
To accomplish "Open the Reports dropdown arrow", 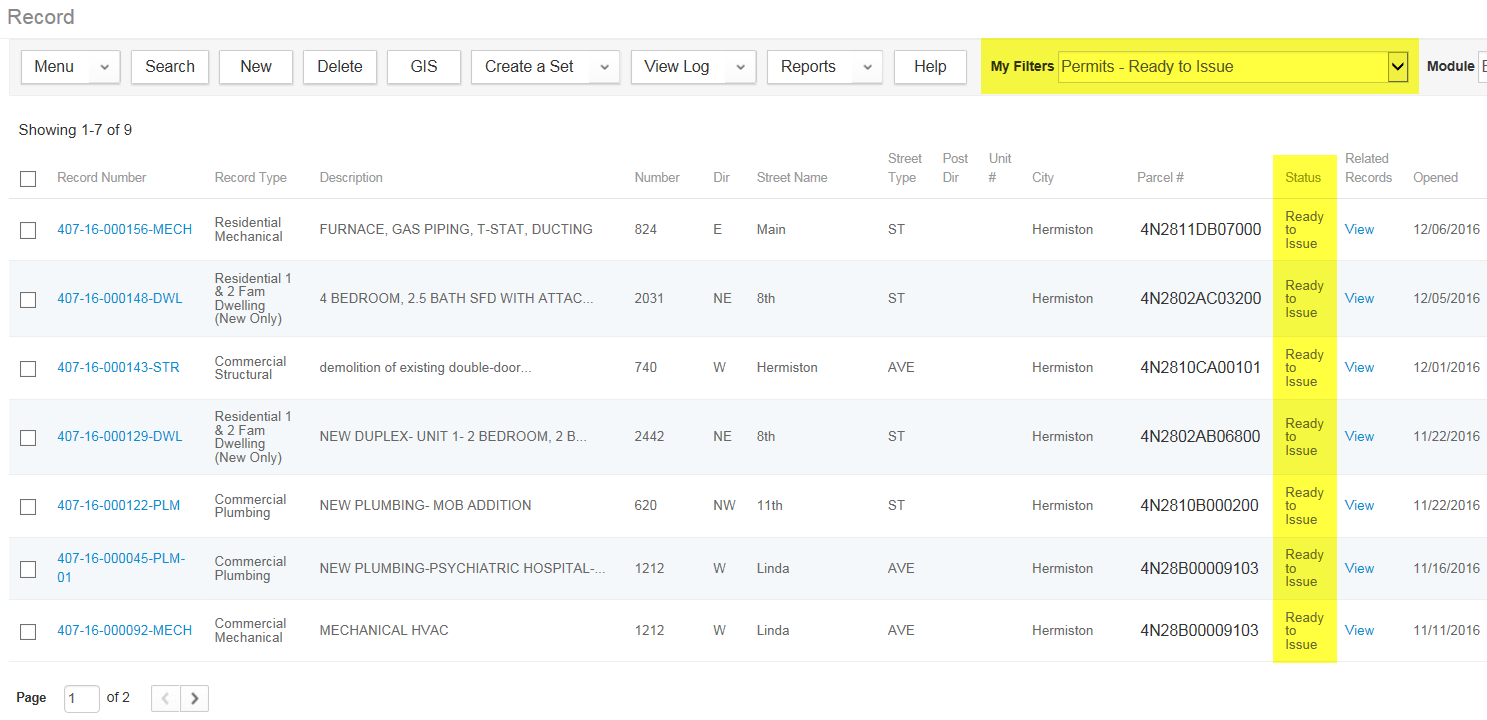I will click(867, 67).
